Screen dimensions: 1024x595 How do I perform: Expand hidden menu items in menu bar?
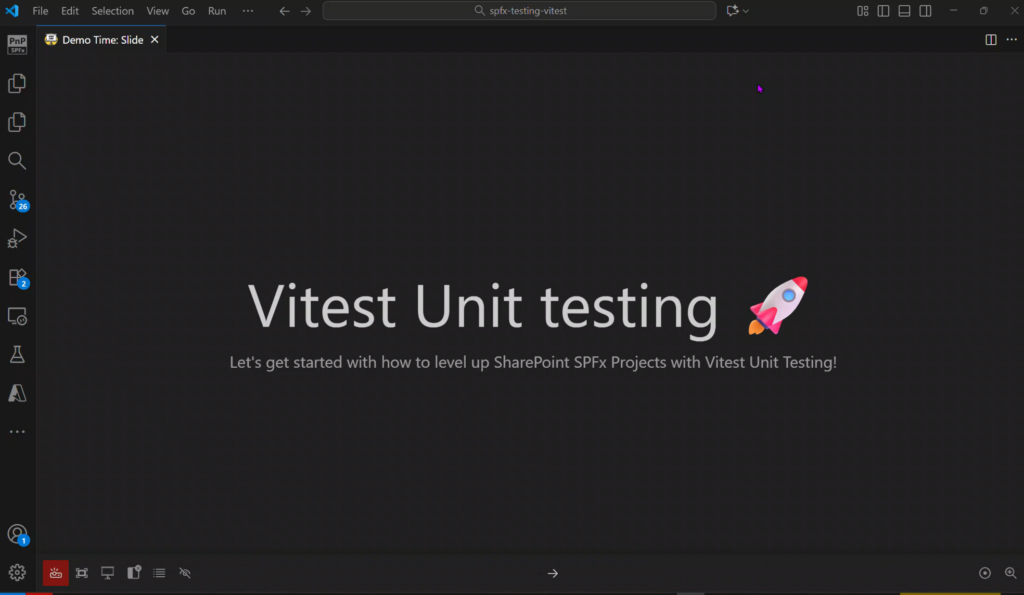[x=248, y=11]
